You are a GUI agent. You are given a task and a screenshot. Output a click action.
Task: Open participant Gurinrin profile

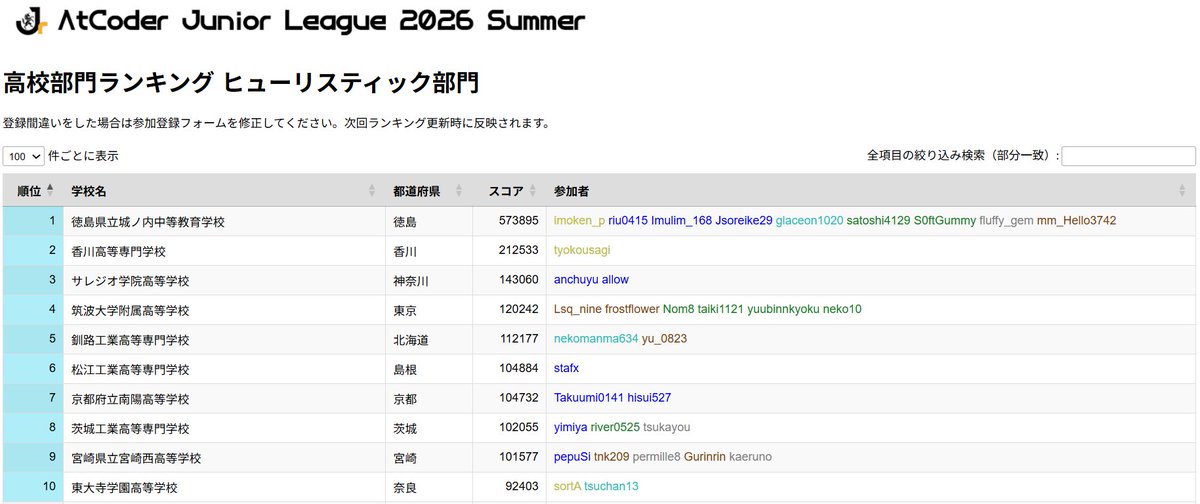(x=706, y=458)
